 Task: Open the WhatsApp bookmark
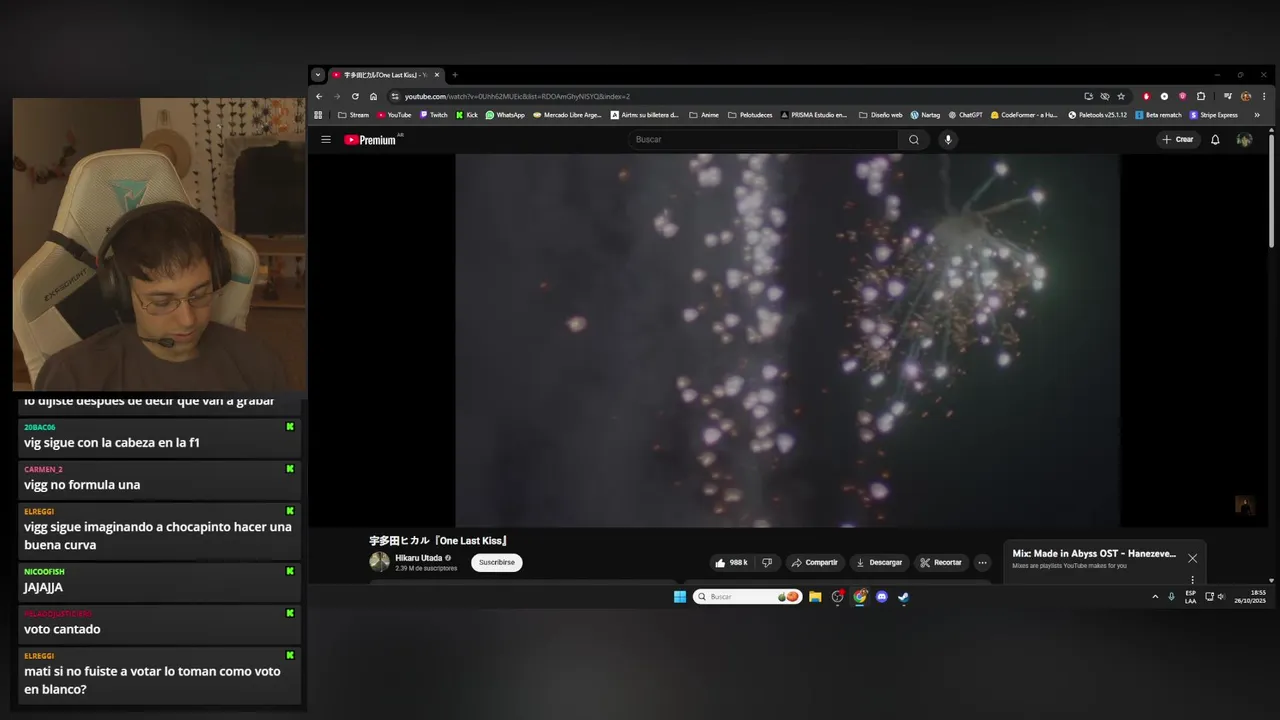[x=505, y=115]
